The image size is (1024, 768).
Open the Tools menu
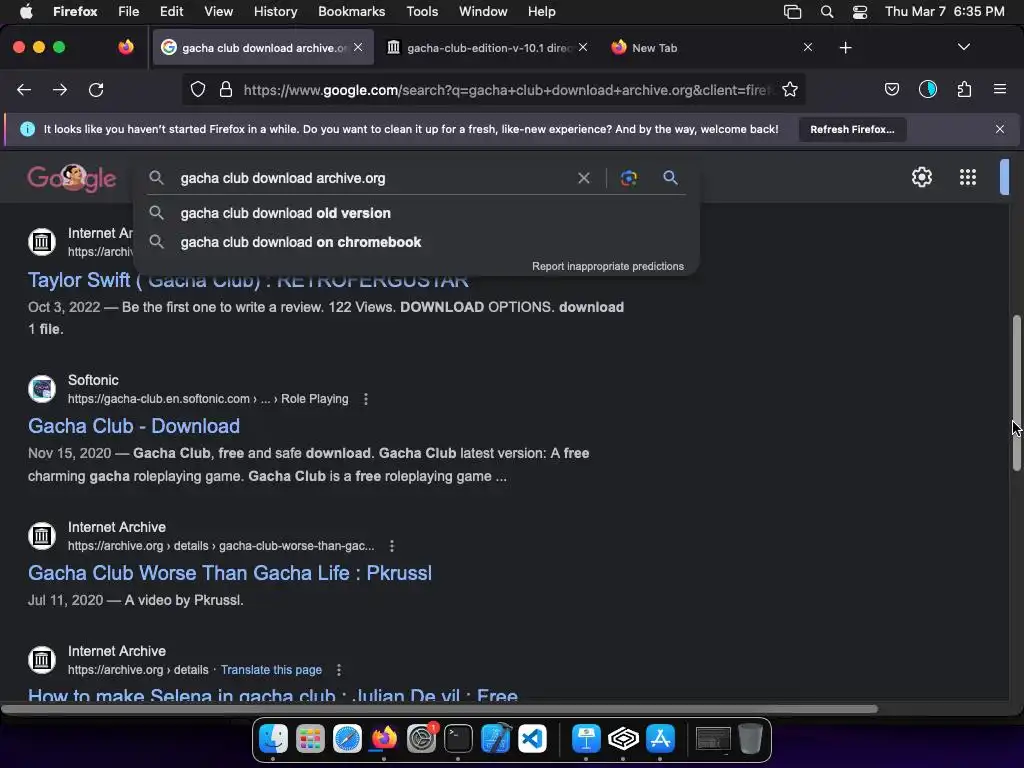422,12
